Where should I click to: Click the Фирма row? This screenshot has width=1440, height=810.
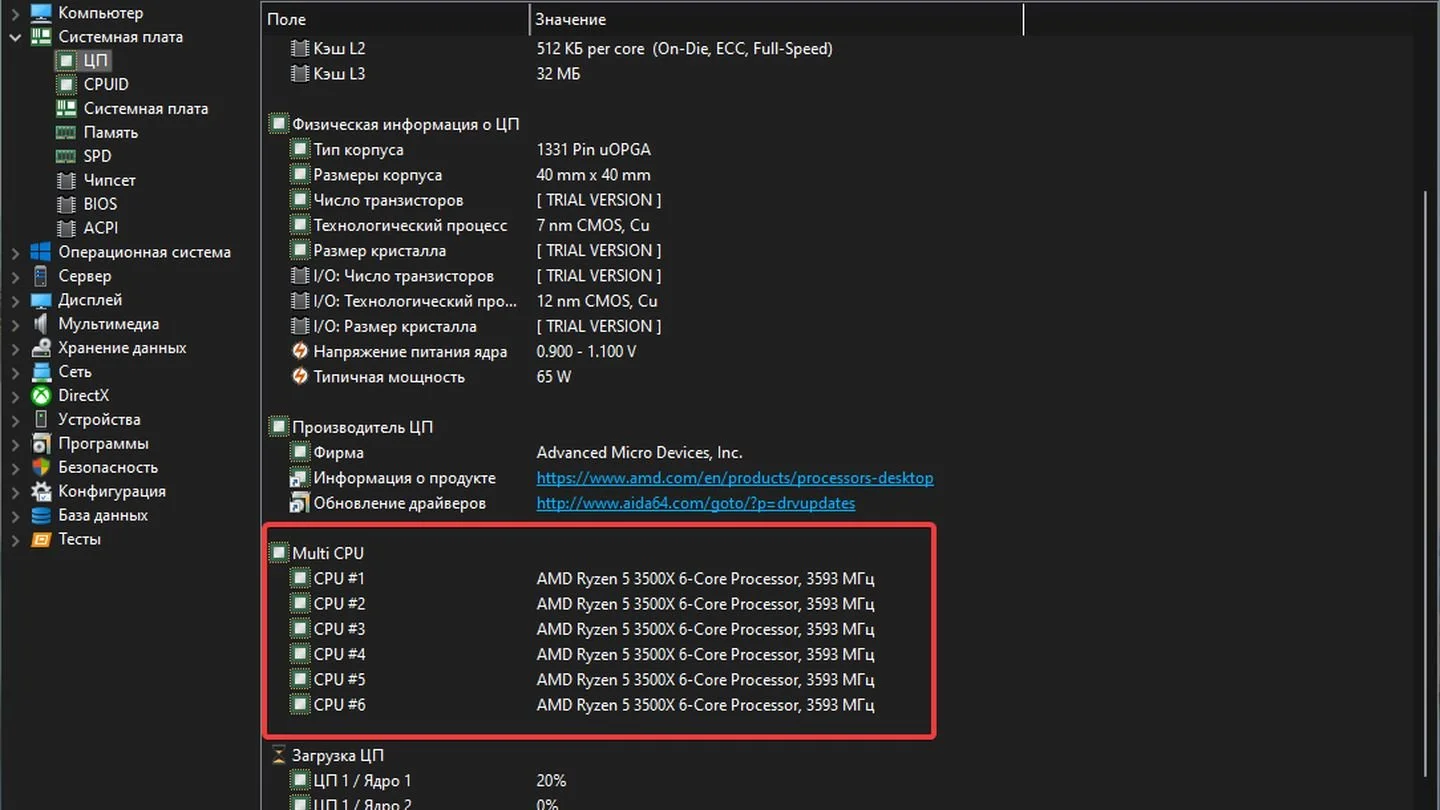516,453
